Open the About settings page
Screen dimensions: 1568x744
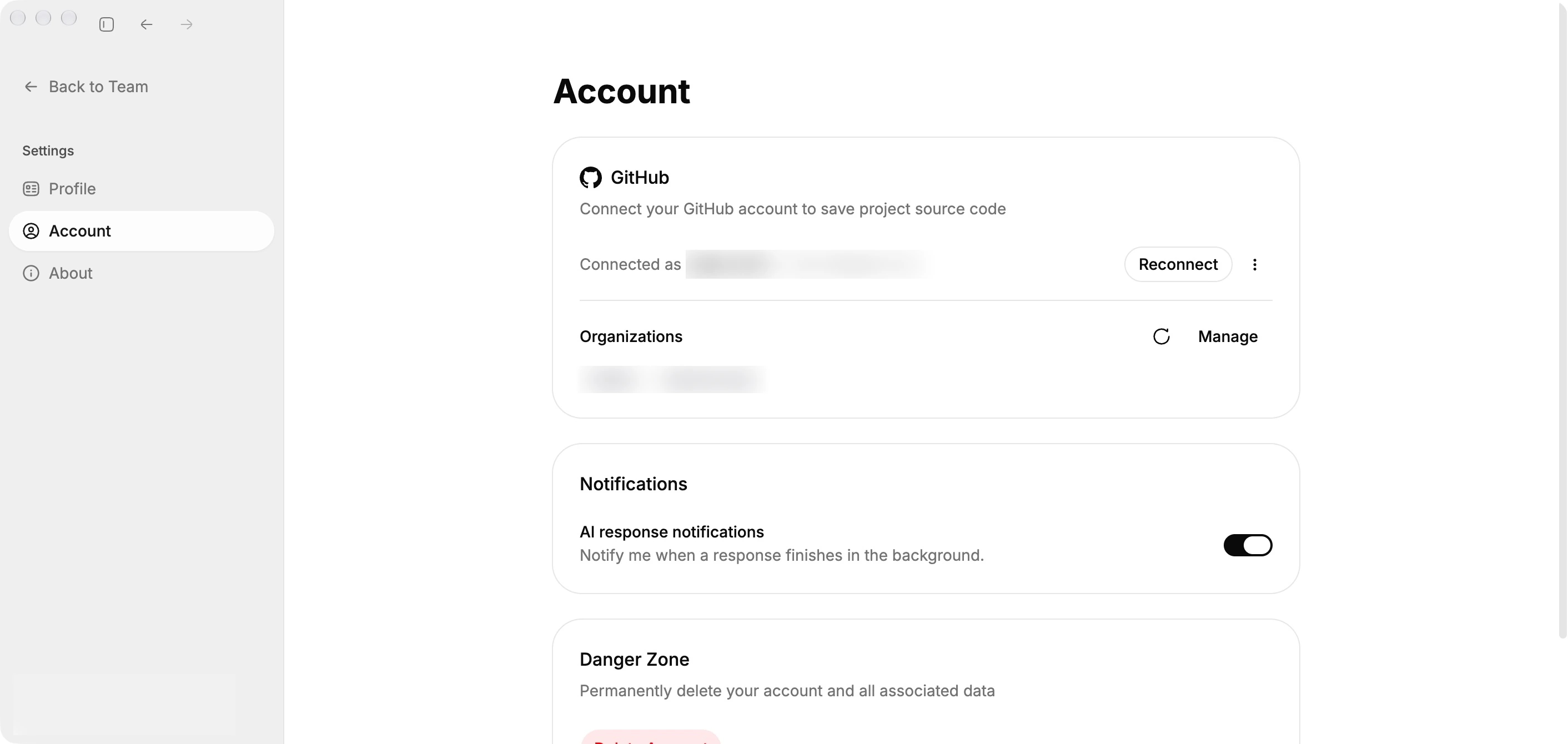pyautogui.click(x=141, y=273)
